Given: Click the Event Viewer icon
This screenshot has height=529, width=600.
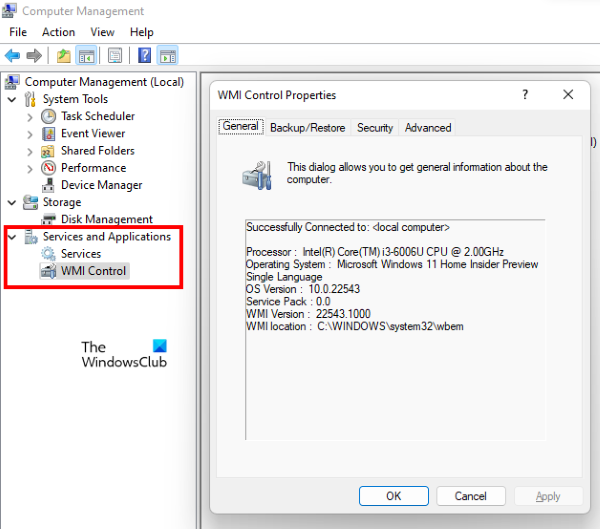Looking at the screenshot, I should click(48, 134).
